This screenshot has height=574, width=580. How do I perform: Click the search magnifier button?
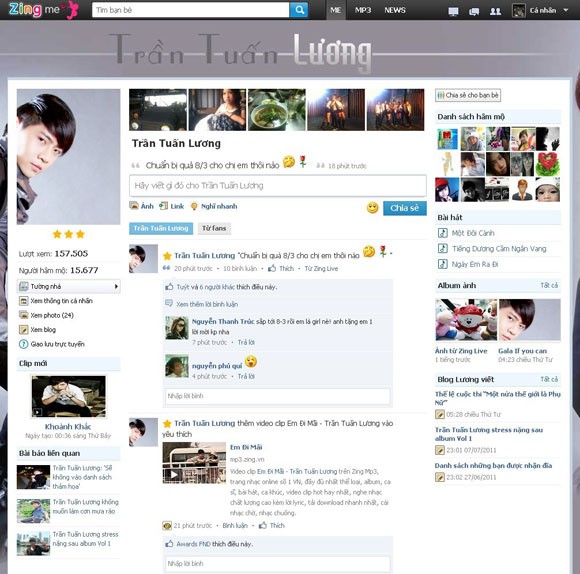pos(299,10)
